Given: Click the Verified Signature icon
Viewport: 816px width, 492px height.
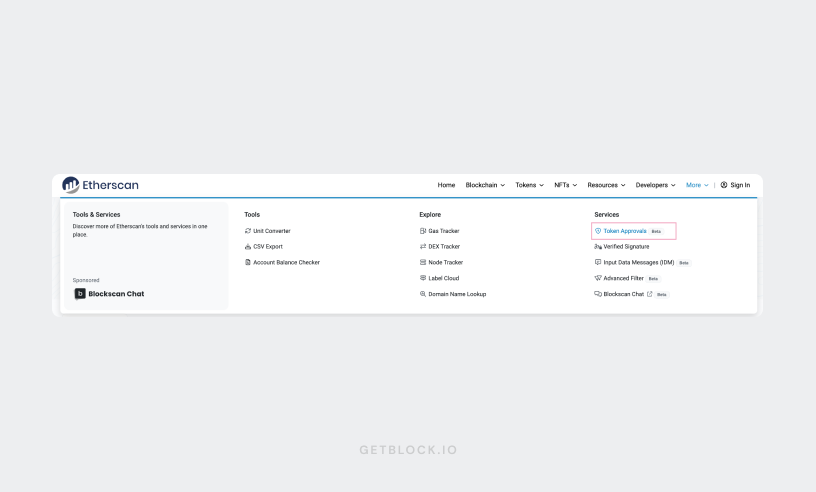Looking at the screenshot, I should click(598, 246).
